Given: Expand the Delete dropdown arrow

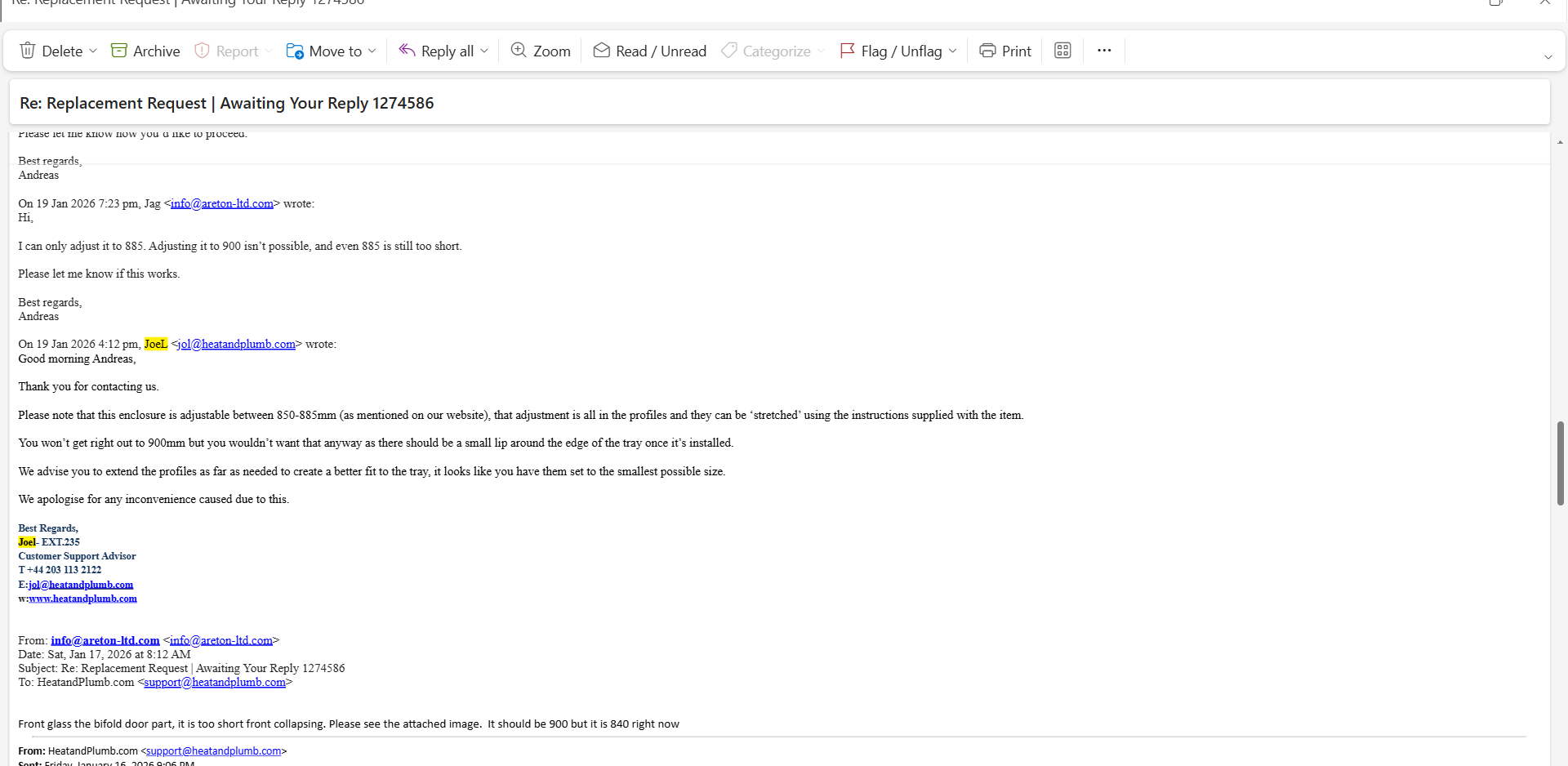Looking at the screenshot, I should point(93,51).
